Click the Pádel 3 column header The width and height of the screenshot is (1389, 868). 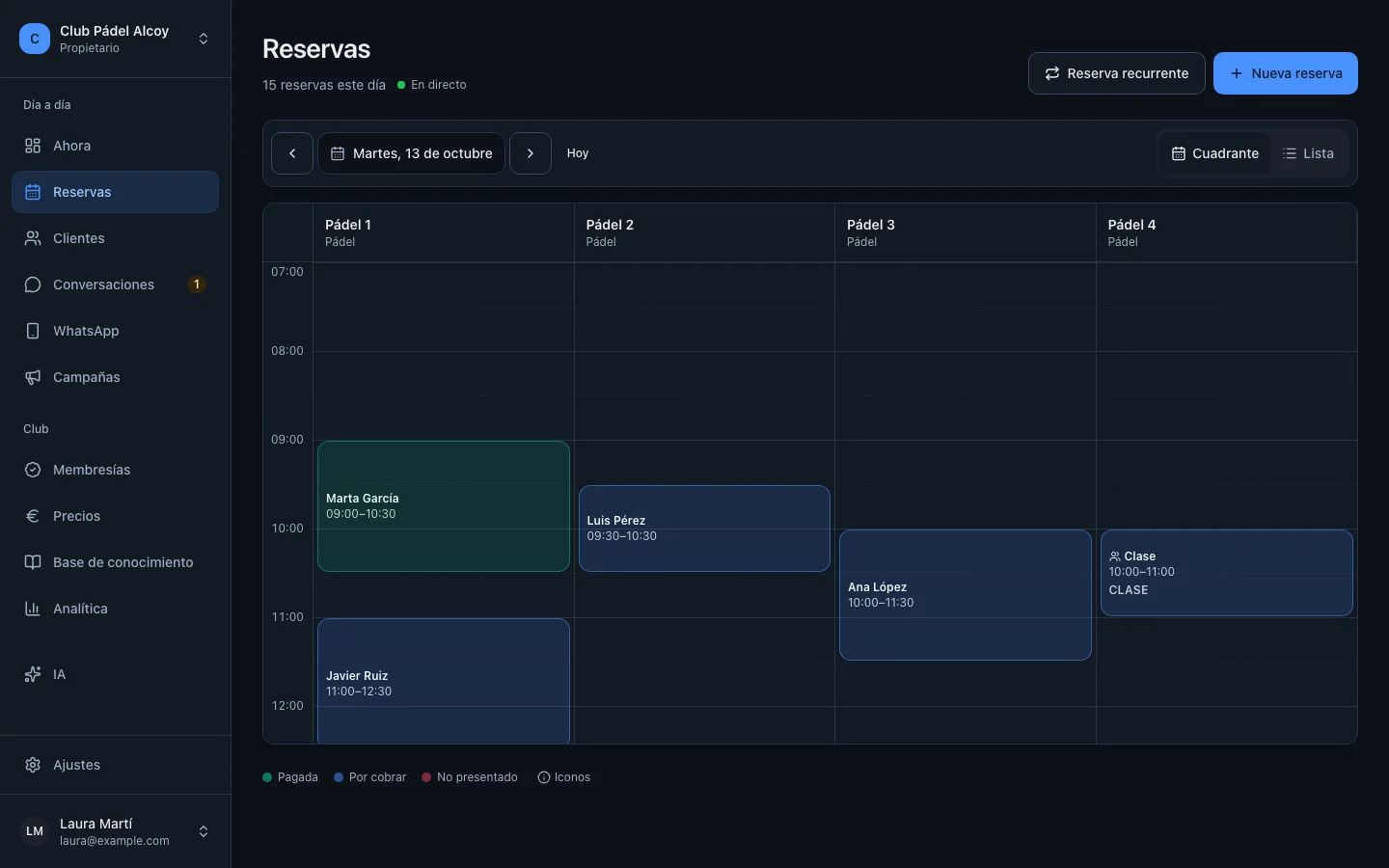point(966,232)
